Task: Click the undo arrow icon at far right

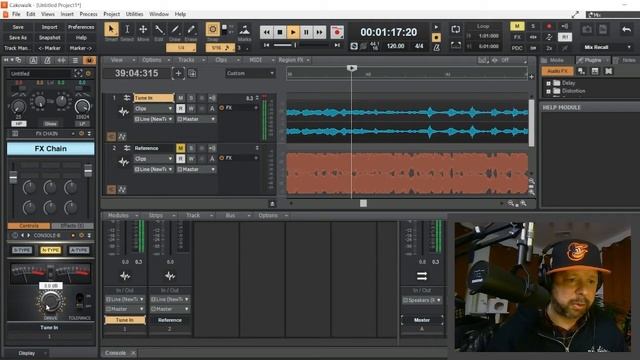Action: click(x=626, y=29)
